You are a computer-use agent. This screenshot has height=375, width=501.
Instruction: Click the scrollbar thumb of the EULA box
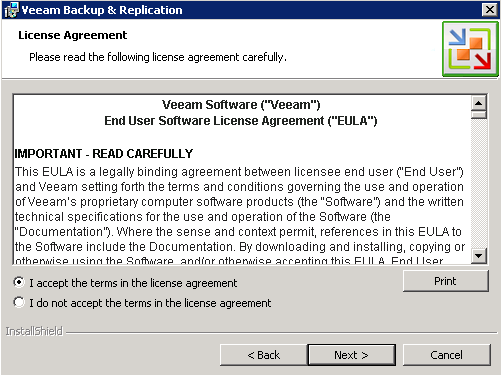(x=479, y=115)
